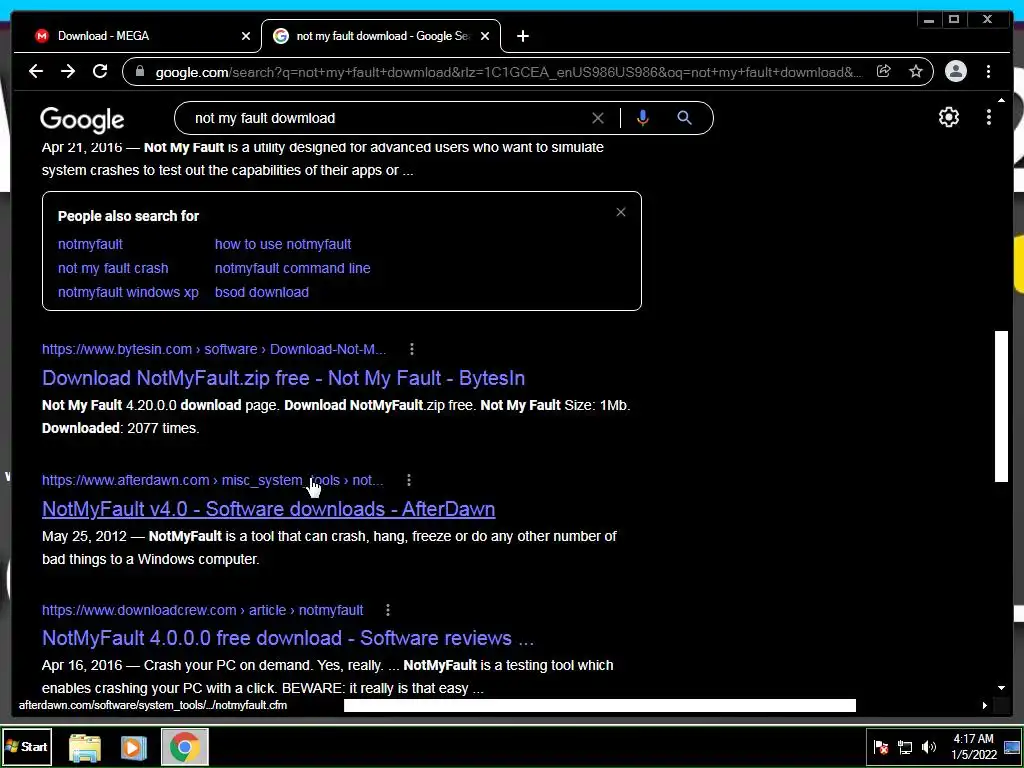This screenshot has width=1024, height=768.
Task: Close the Google search tab
Action: (x=485, y=36)
